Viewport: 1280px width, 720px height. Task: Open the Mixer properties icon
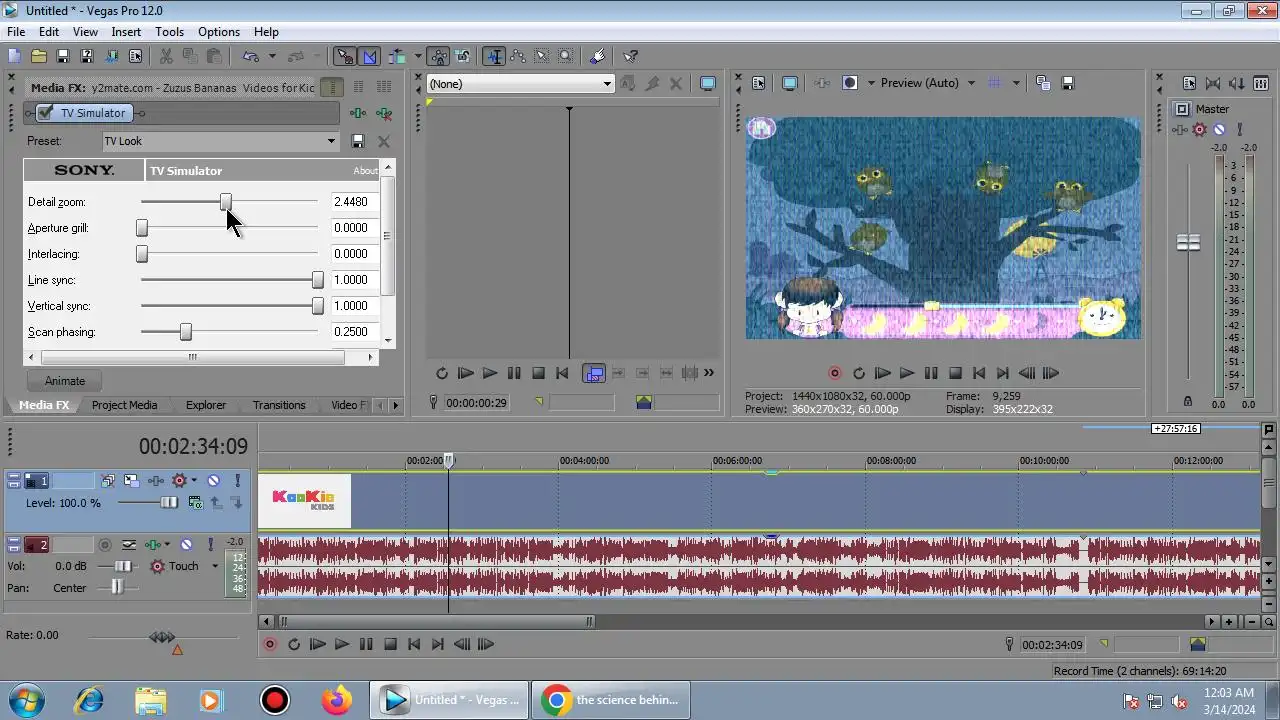[x=1189, y=84]
